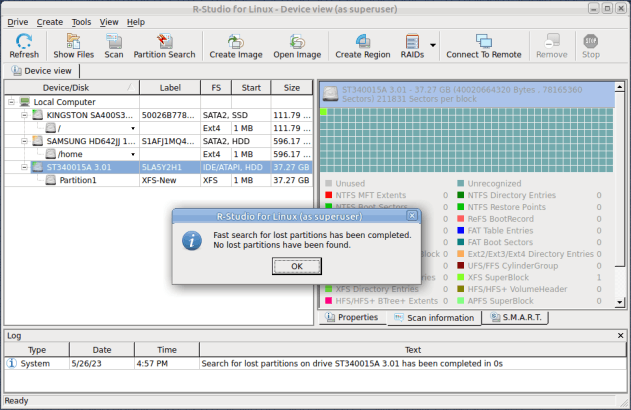Click OK in the search completed dialog
This screenshot has width=631, height=410.
[x=297, y=266]
